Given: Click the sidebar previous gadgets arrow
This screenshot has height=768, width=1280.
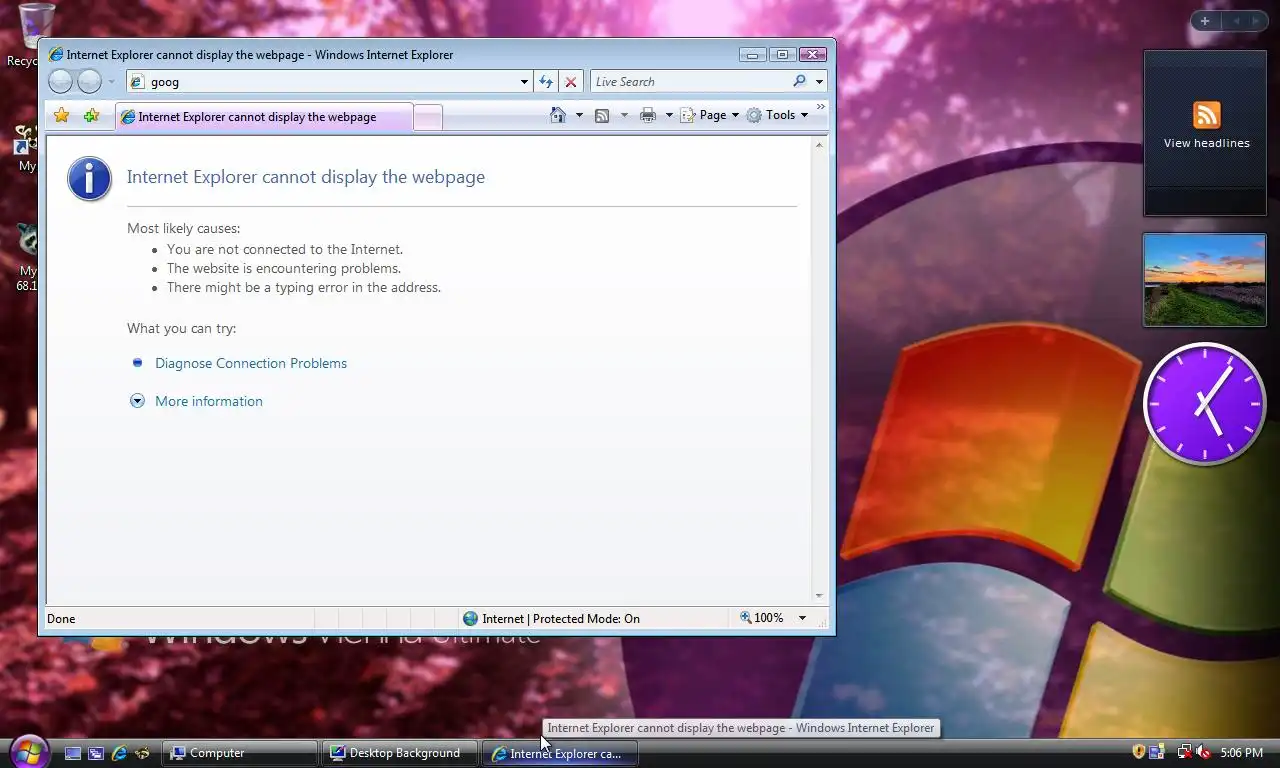Looking at the screenshot, I should pos(1236,21).
